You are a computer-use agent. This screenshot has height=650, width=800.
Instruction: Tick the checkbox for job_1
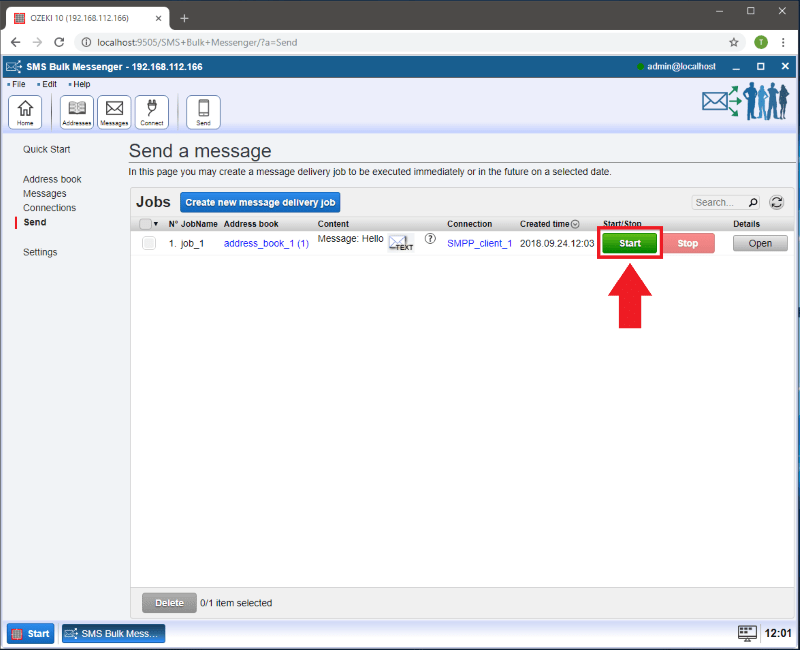(x=149, y=243)
